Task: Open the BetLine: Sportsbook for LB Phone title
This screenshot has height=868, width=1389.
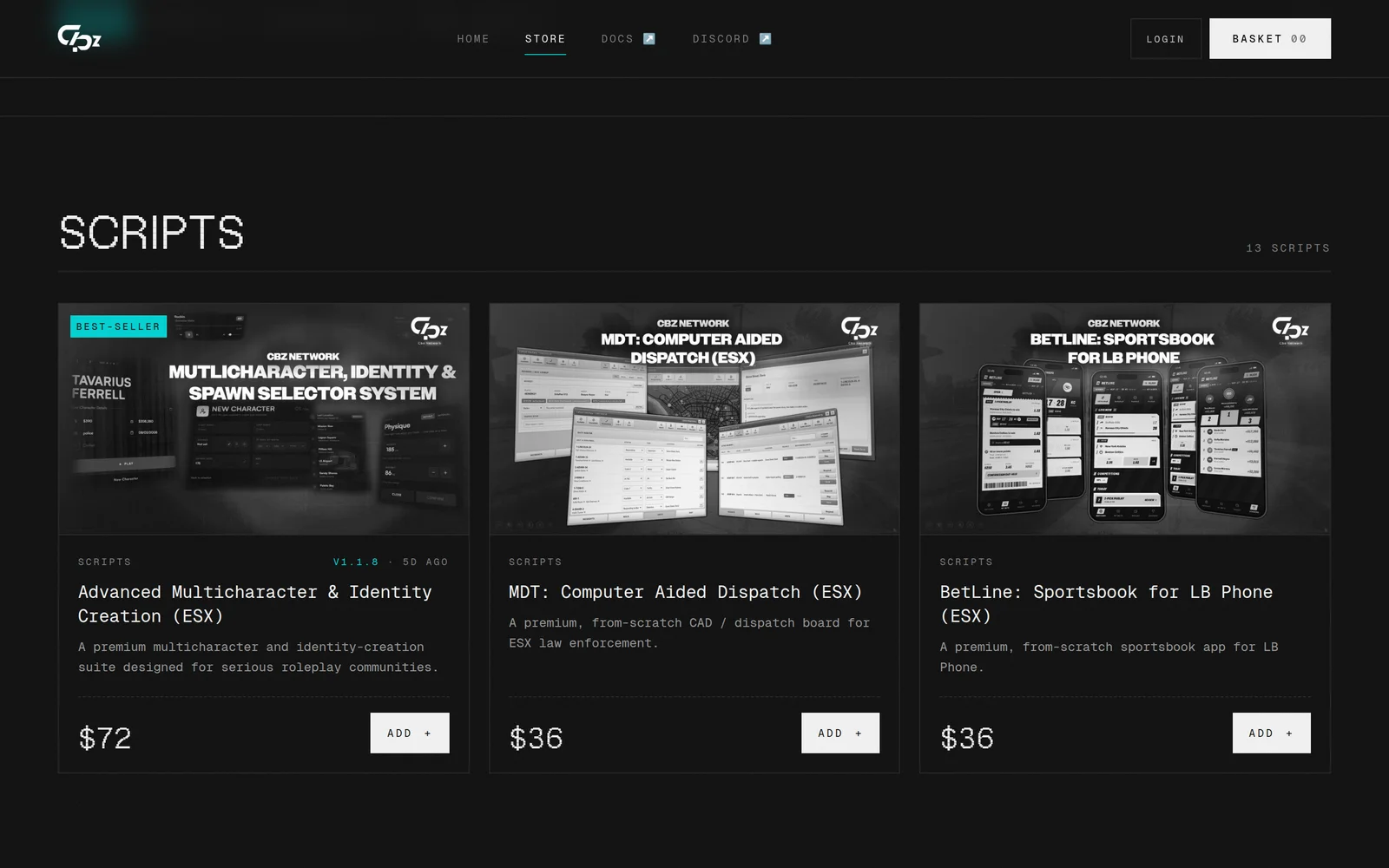Action: [1106, 604]
